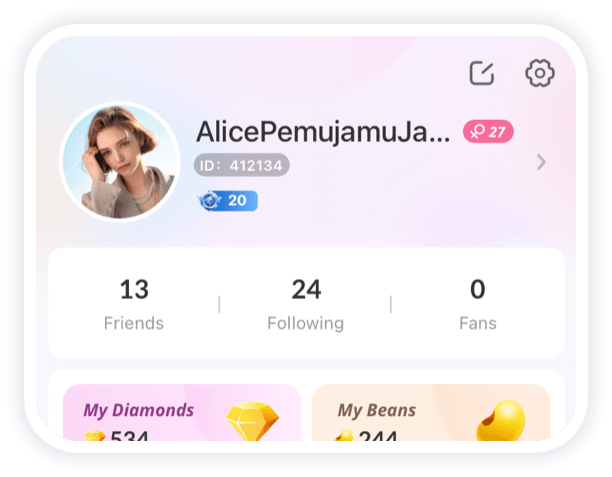This screenshot has width=612, height=477.
Task: Open the Following list showing 24
Action: [x=306, y=303]
